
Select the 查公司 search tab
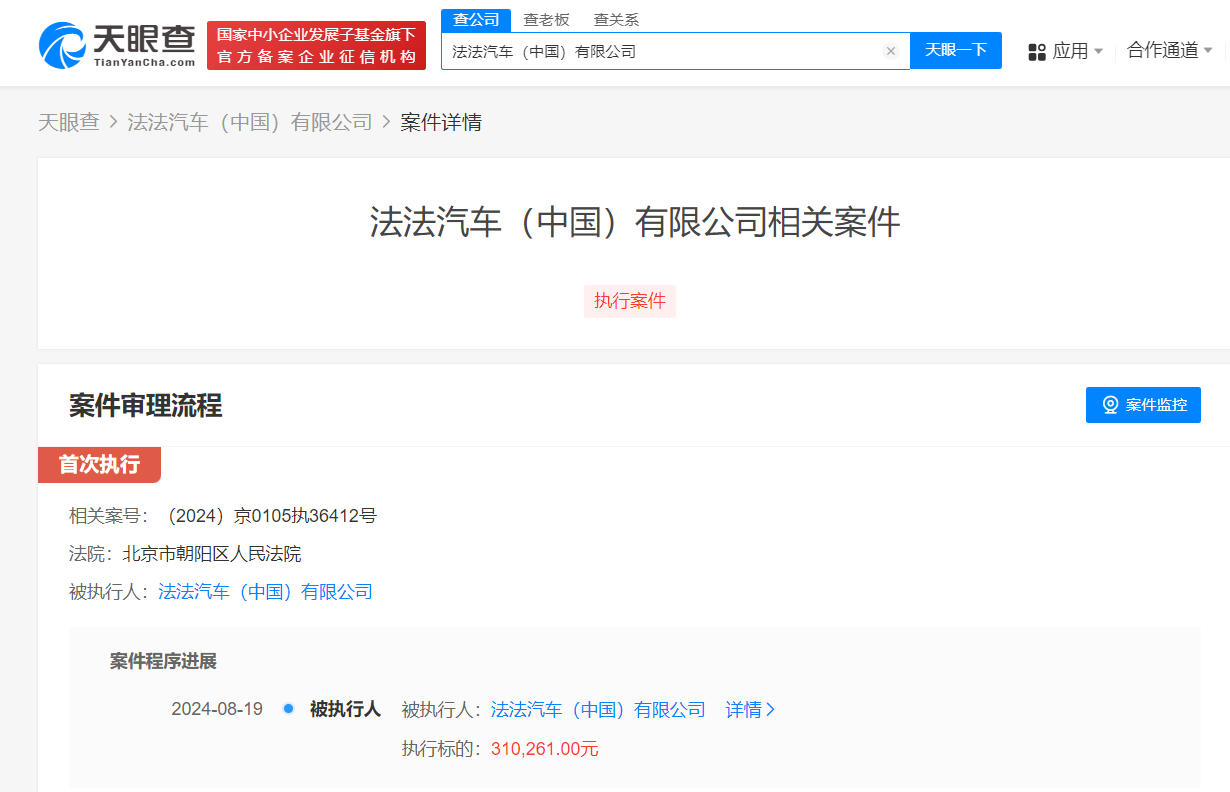coord(476,19)
